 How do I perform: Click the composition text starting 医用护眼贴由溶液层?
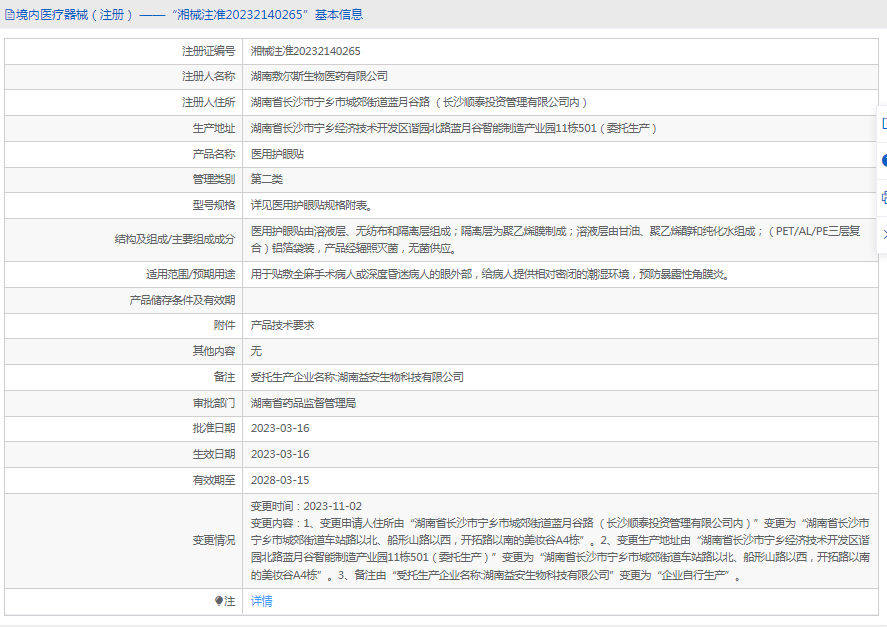556,240
